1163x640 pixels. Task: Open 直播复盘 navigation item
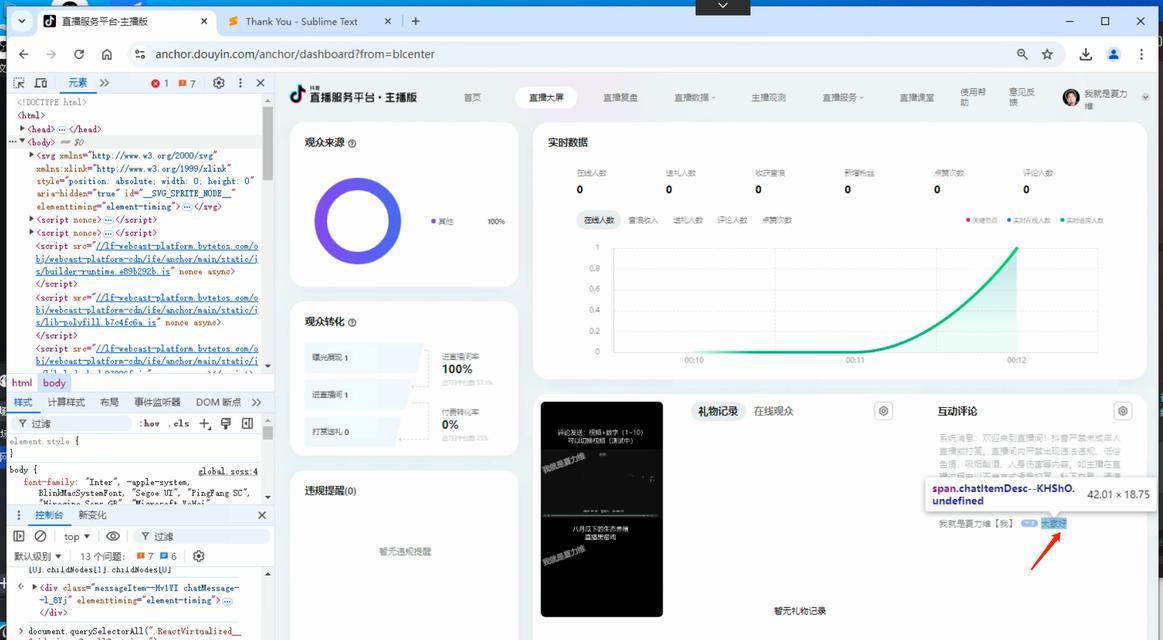(x=620, y=97)
